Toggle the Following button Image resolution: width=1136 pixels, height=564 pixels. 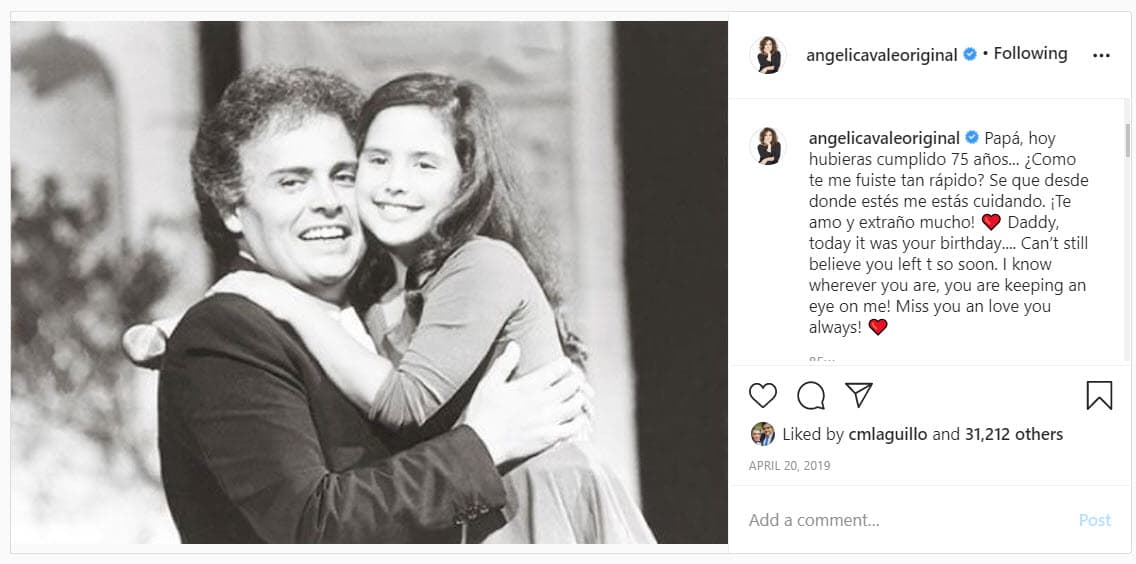tap(1030, 54)
